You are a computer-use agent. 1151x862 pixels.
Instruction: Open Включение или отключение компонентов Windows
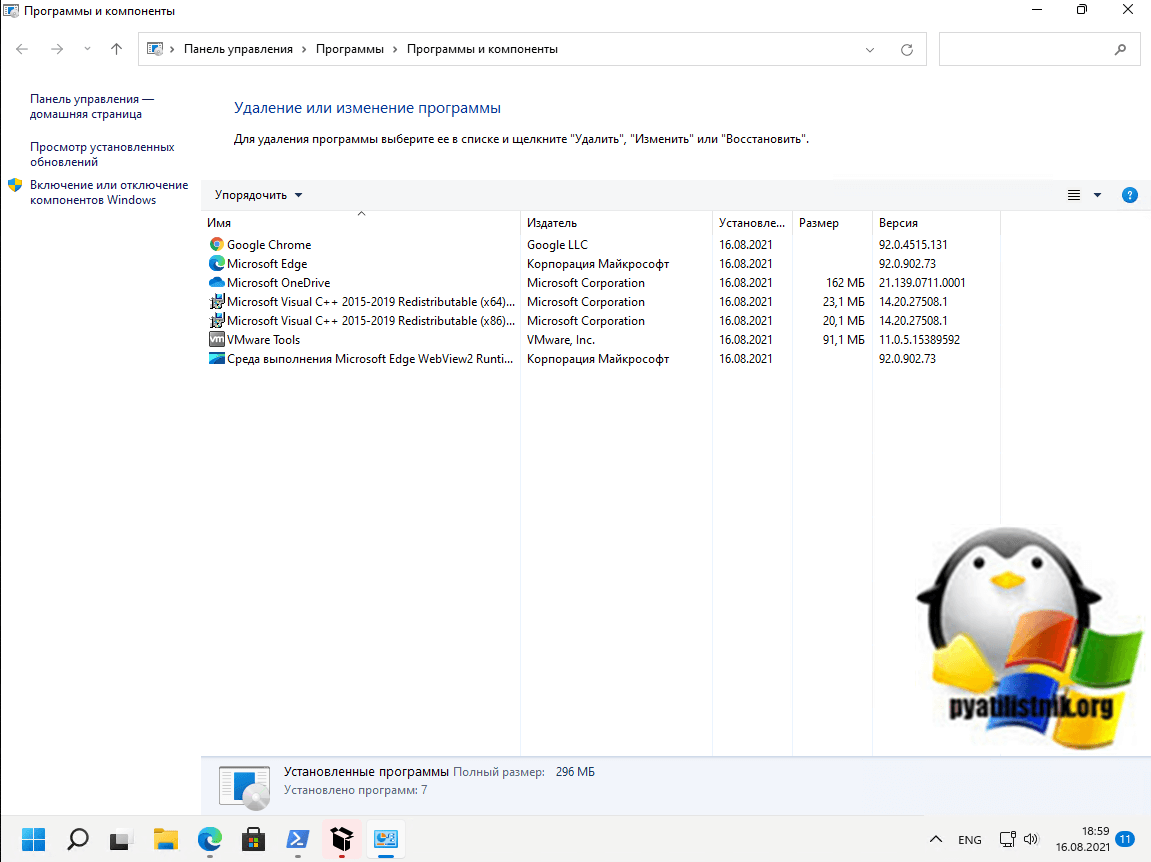(x=108, y=192)
